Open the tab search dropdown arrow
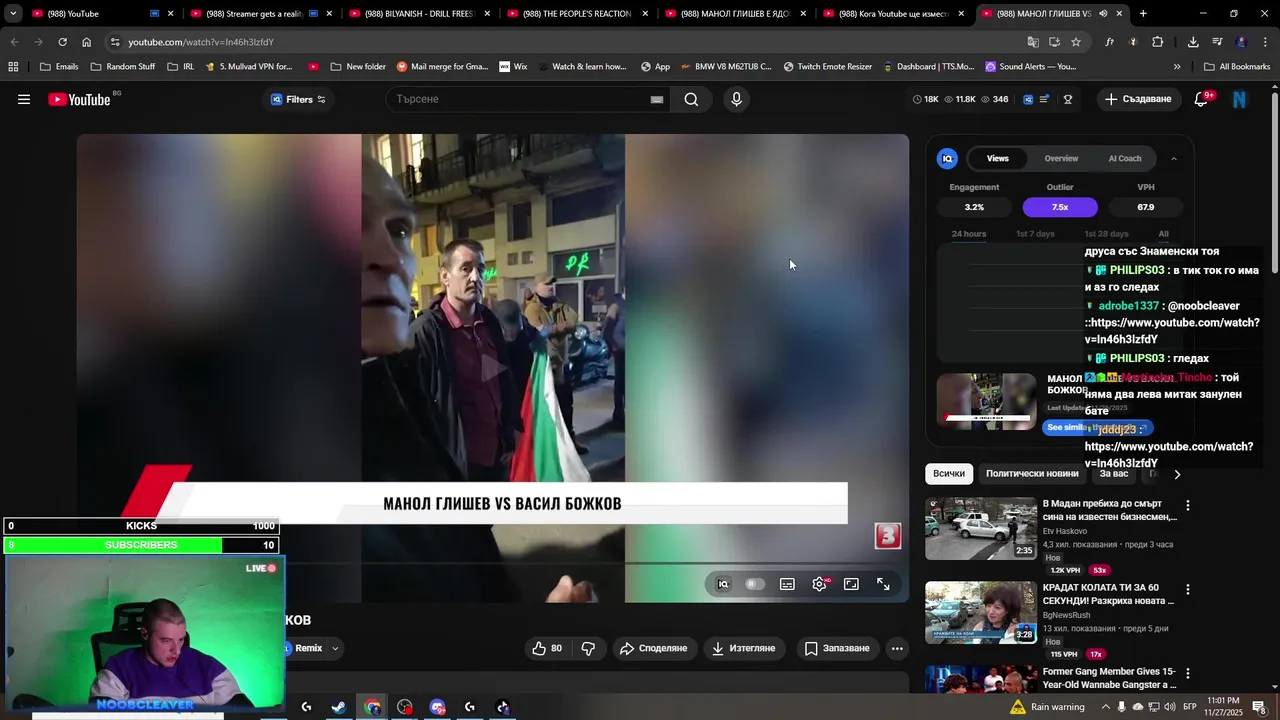Screen dimensions: 1280x720 (13, 14)
